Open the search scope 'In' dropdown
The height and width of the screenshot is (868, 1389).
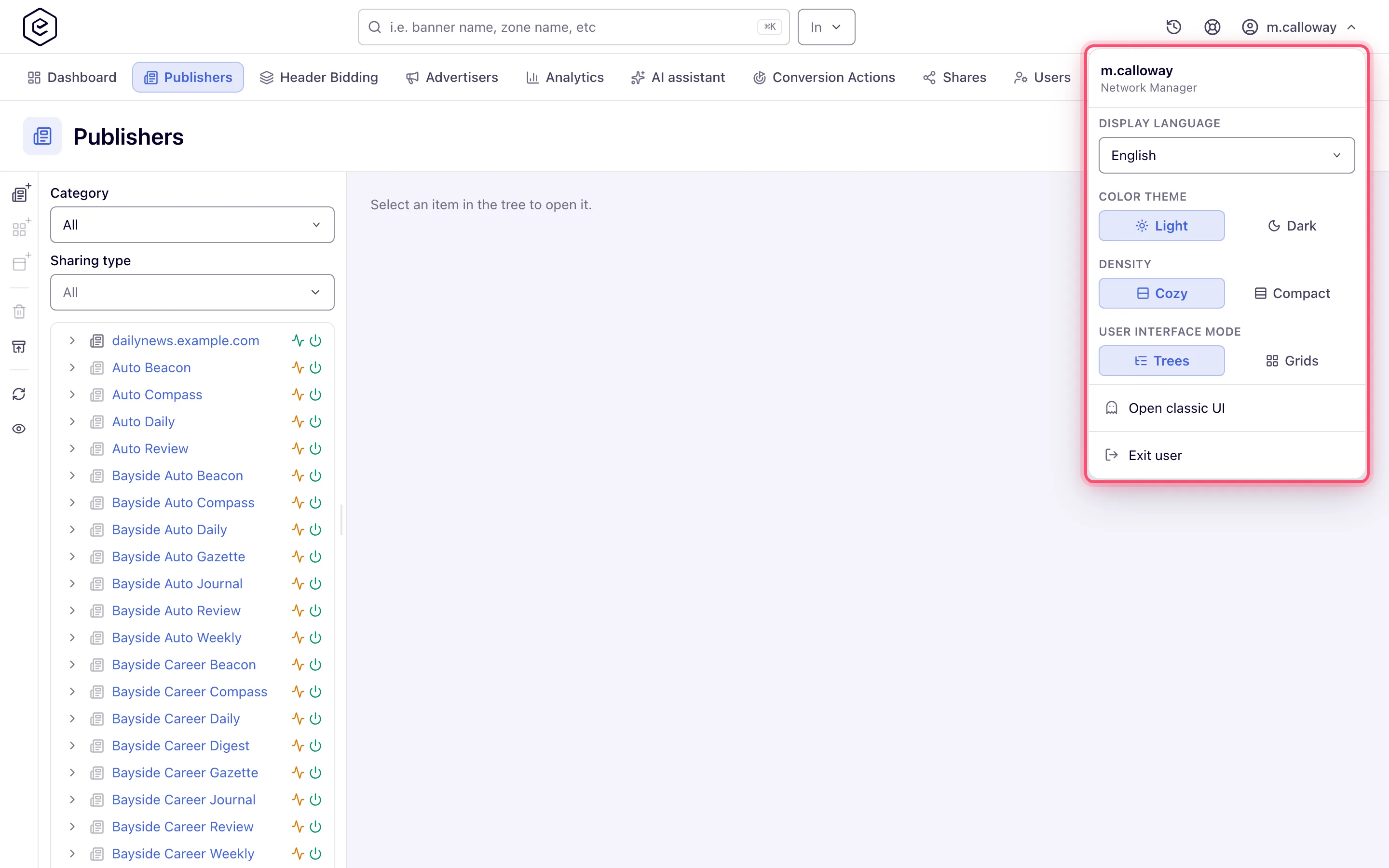point(826,27)
